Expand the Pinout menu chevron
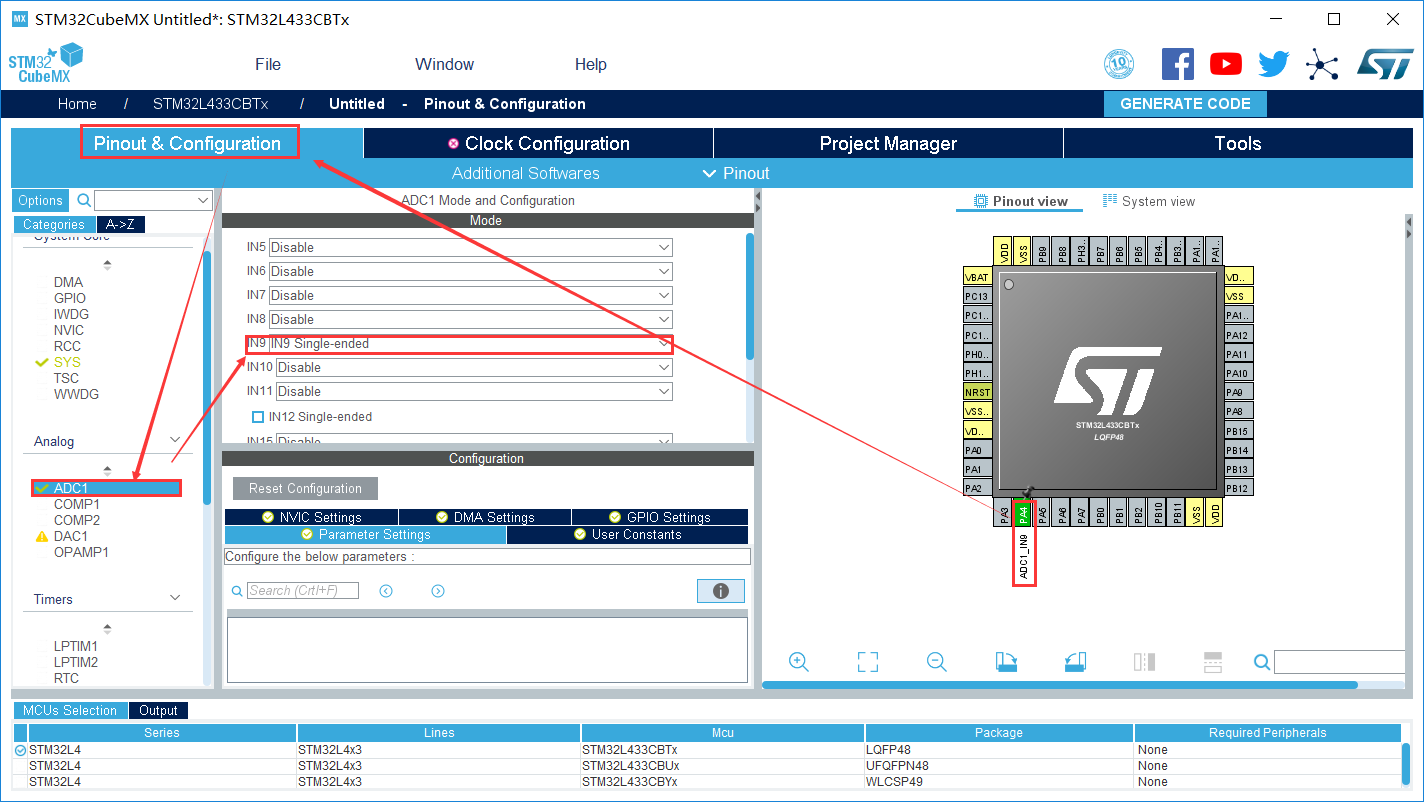The height and width of the screenshot is (802, 1424). (709, 173)
